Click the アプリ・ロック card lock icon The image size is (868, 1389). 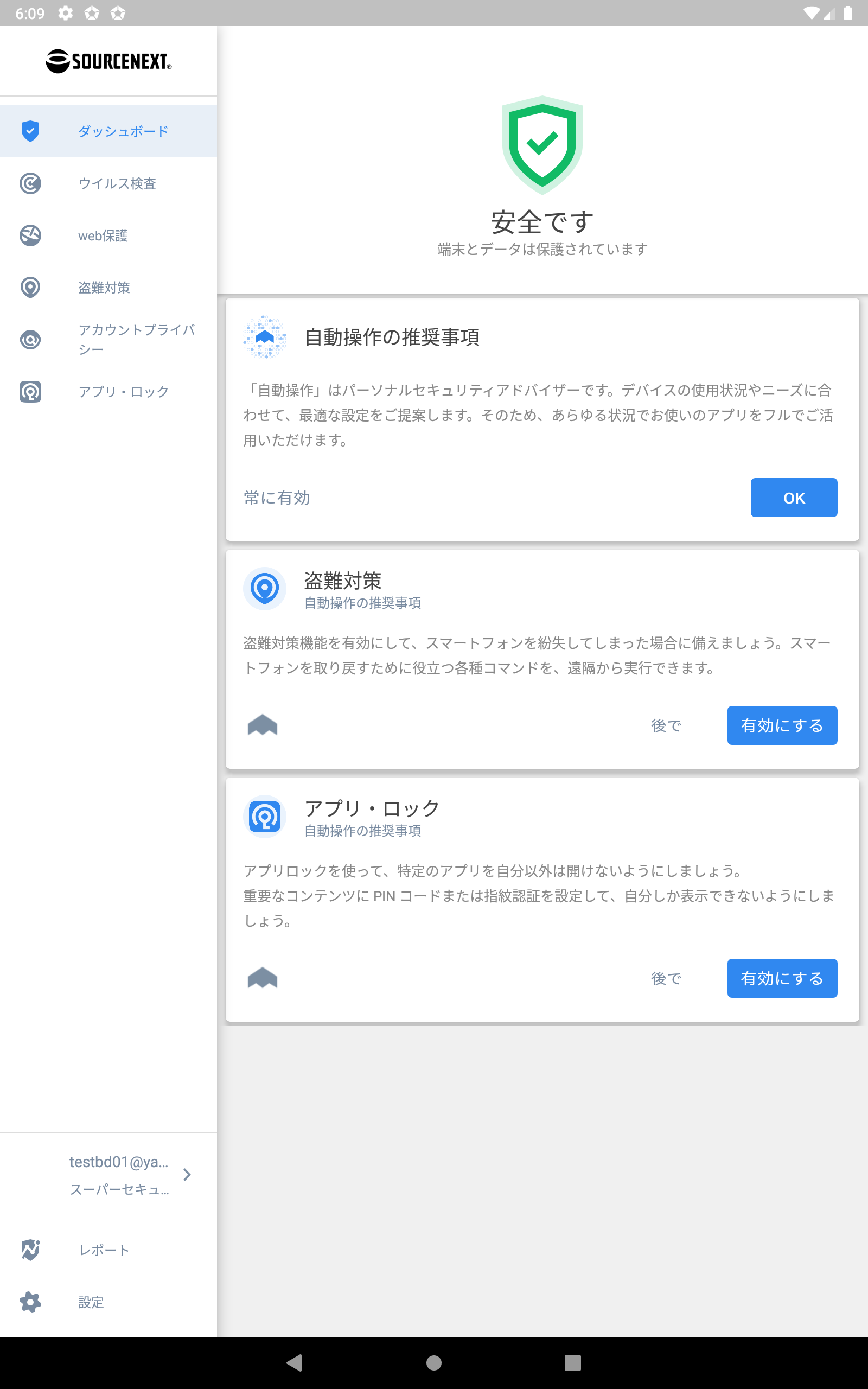265,817
